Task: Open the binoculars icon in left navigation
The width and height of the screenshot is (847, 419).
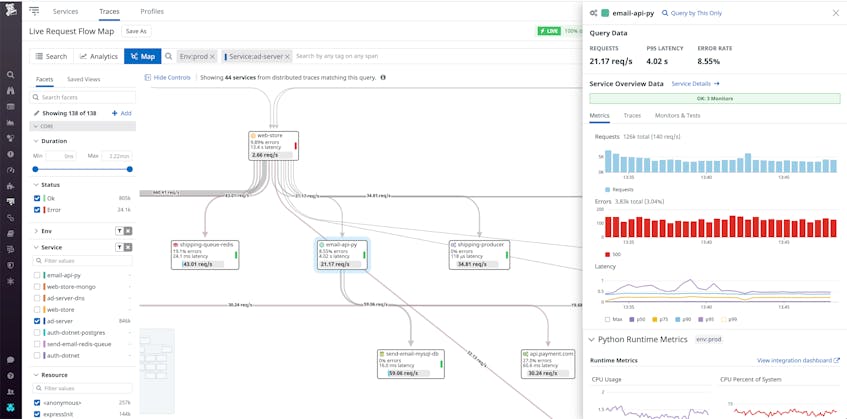Action: 11,91
